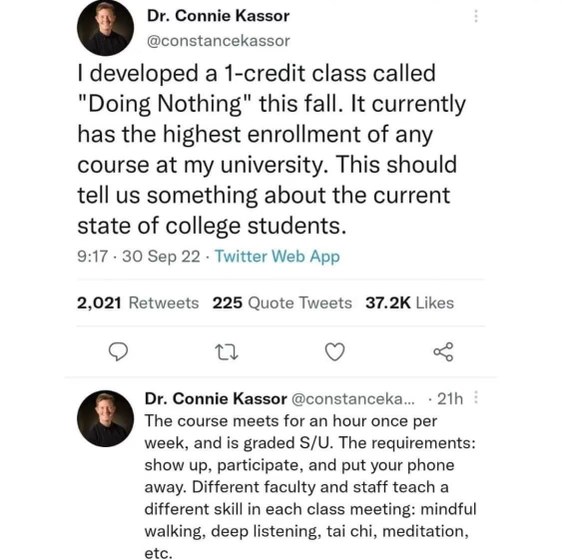The image size is (562, 560).
Task: Click the 21h timestamp on the reply
Action: 450,399
